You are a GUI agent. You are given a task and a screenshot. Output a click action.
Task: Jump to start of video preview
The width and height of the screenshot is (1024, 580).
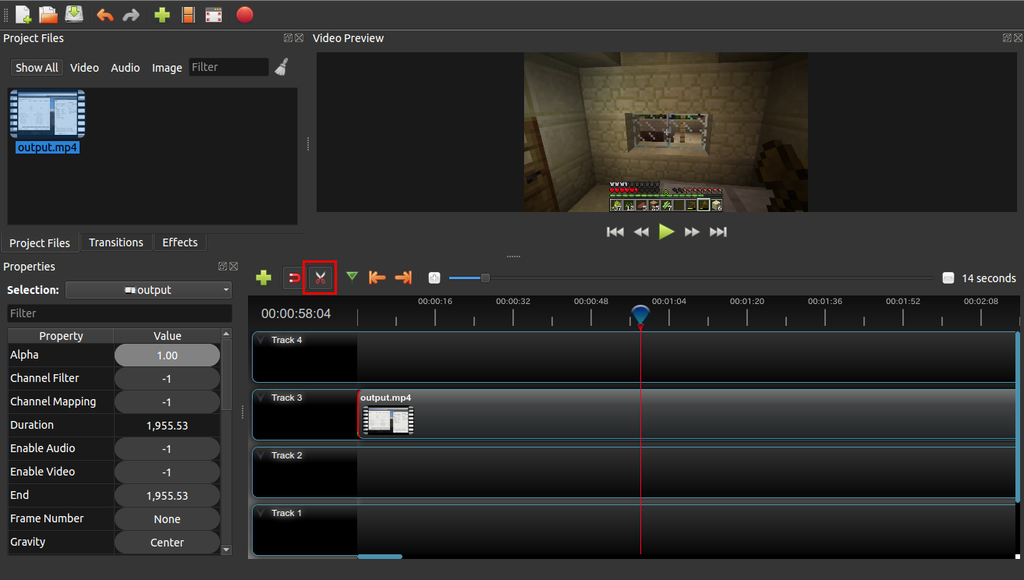(x=615, y=232)
